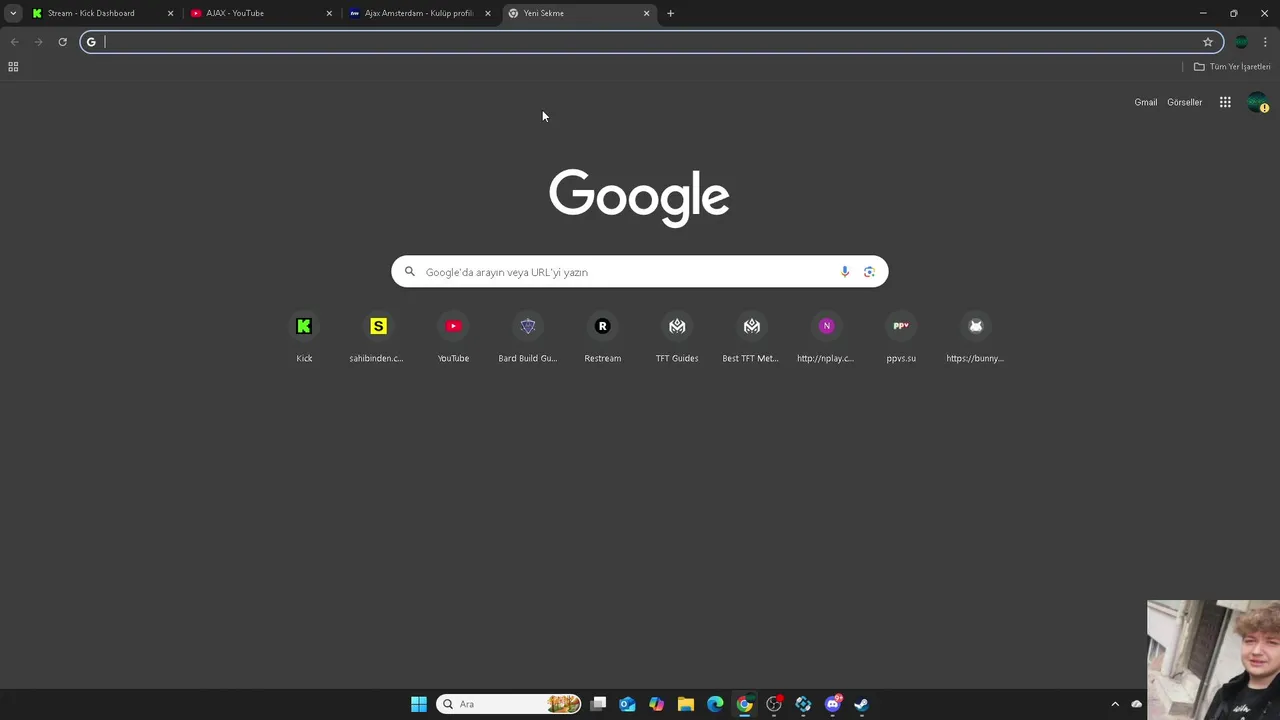
Task: Open Discord from the taskbar
Action: (x=833, y=704)
